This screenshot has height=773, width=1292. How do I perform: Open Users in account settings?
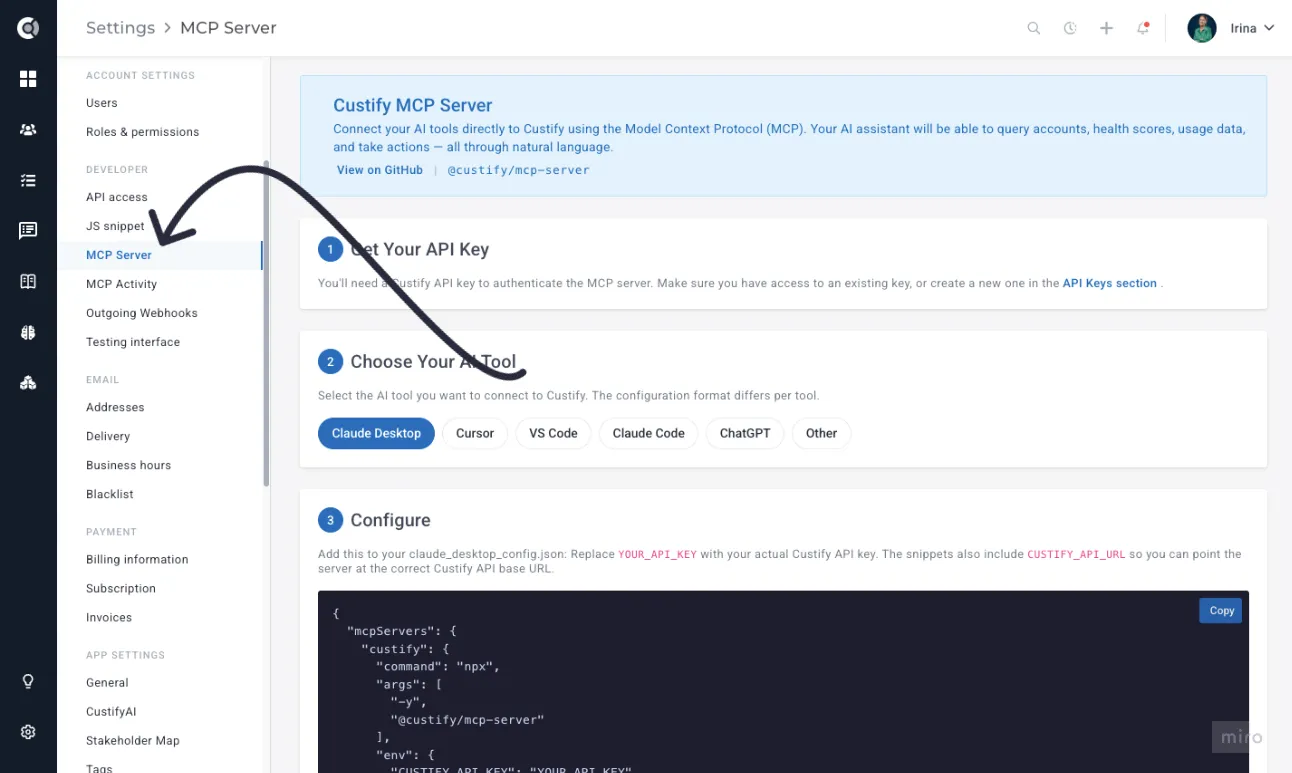(x=102, y=103)
